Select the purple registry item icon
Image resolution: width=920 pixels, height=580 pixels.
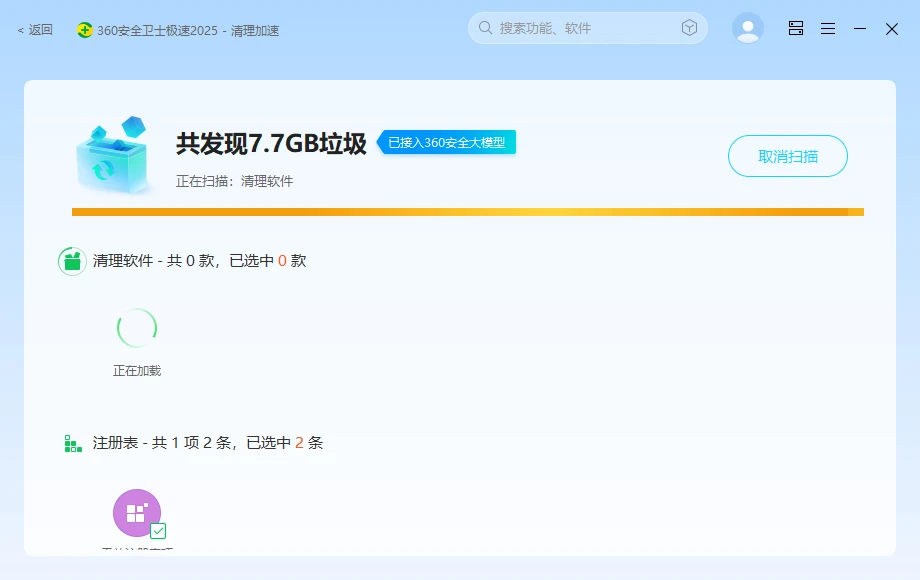pyautogui.click(x=137, y=513)
